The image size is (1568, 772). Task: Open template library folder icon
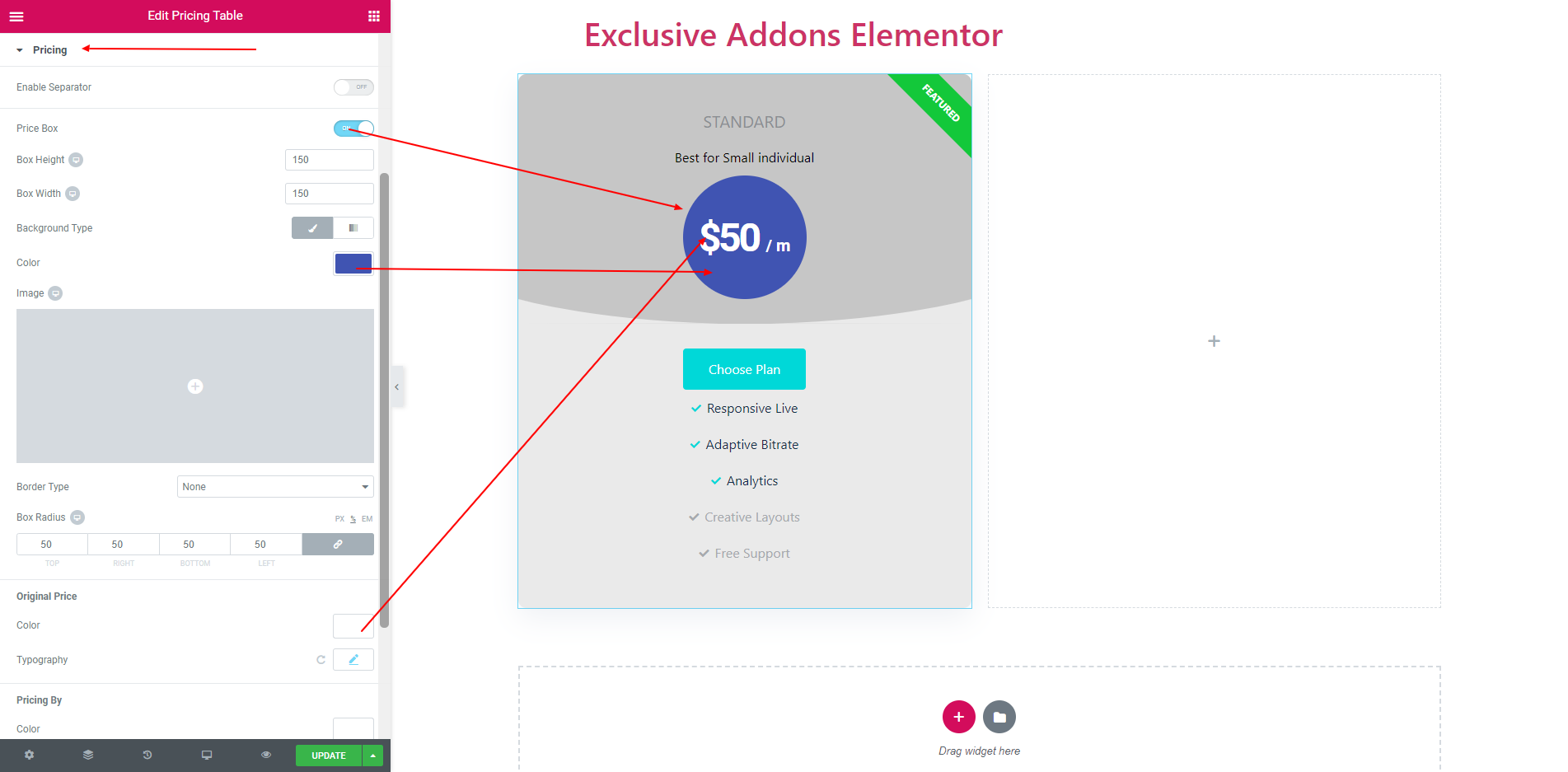click(999, 717)
